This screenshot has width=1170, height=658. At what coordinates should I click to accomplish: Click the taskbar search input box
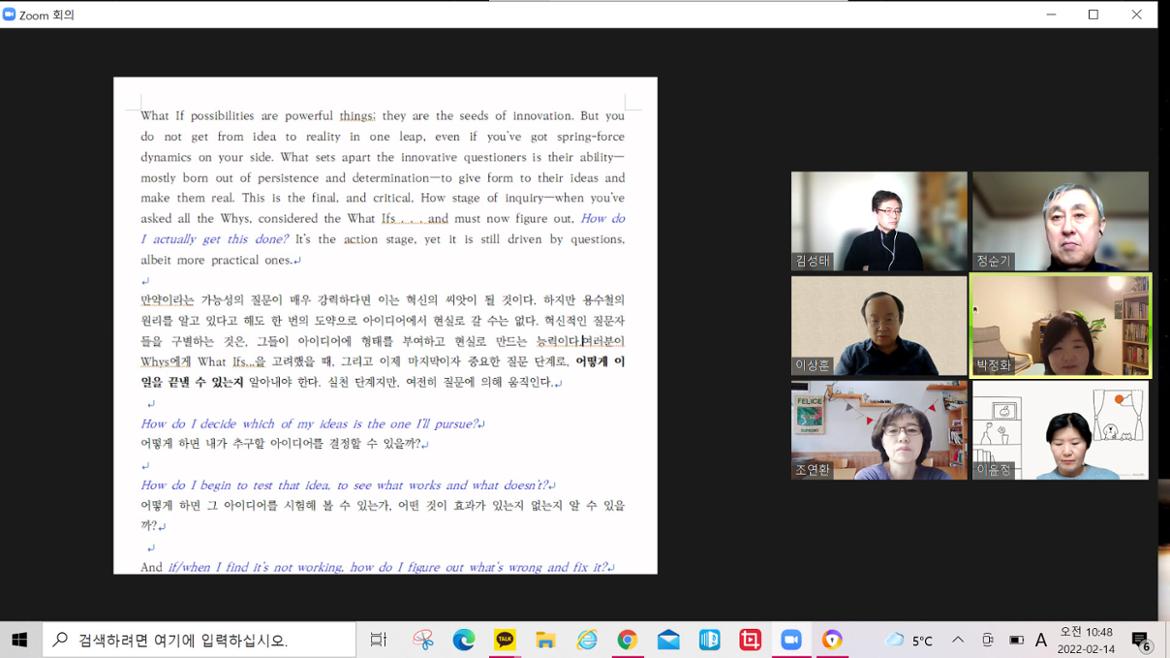point(200,640)
